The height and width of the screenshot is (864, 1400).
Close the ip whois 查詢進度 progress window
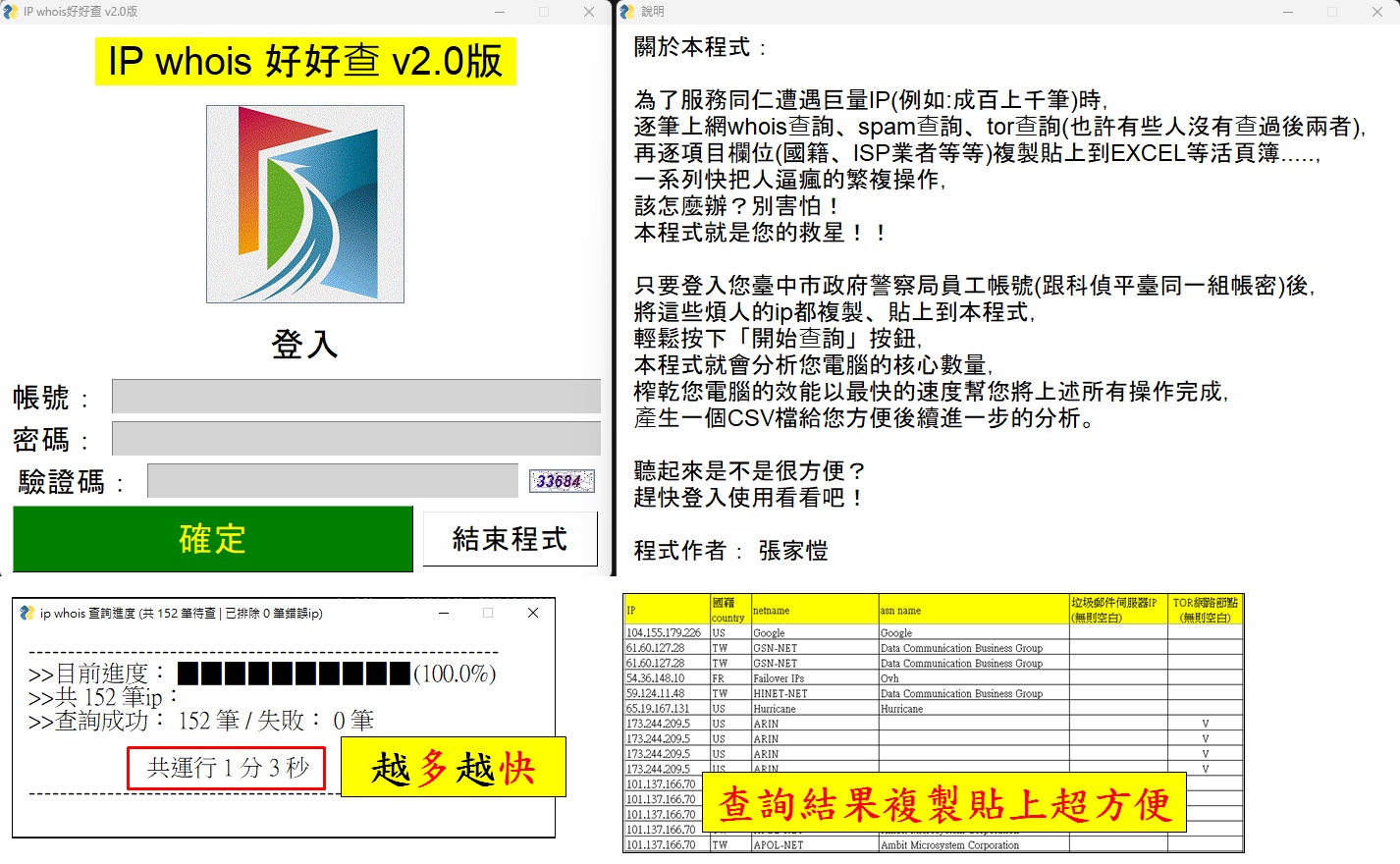(533, 613)
